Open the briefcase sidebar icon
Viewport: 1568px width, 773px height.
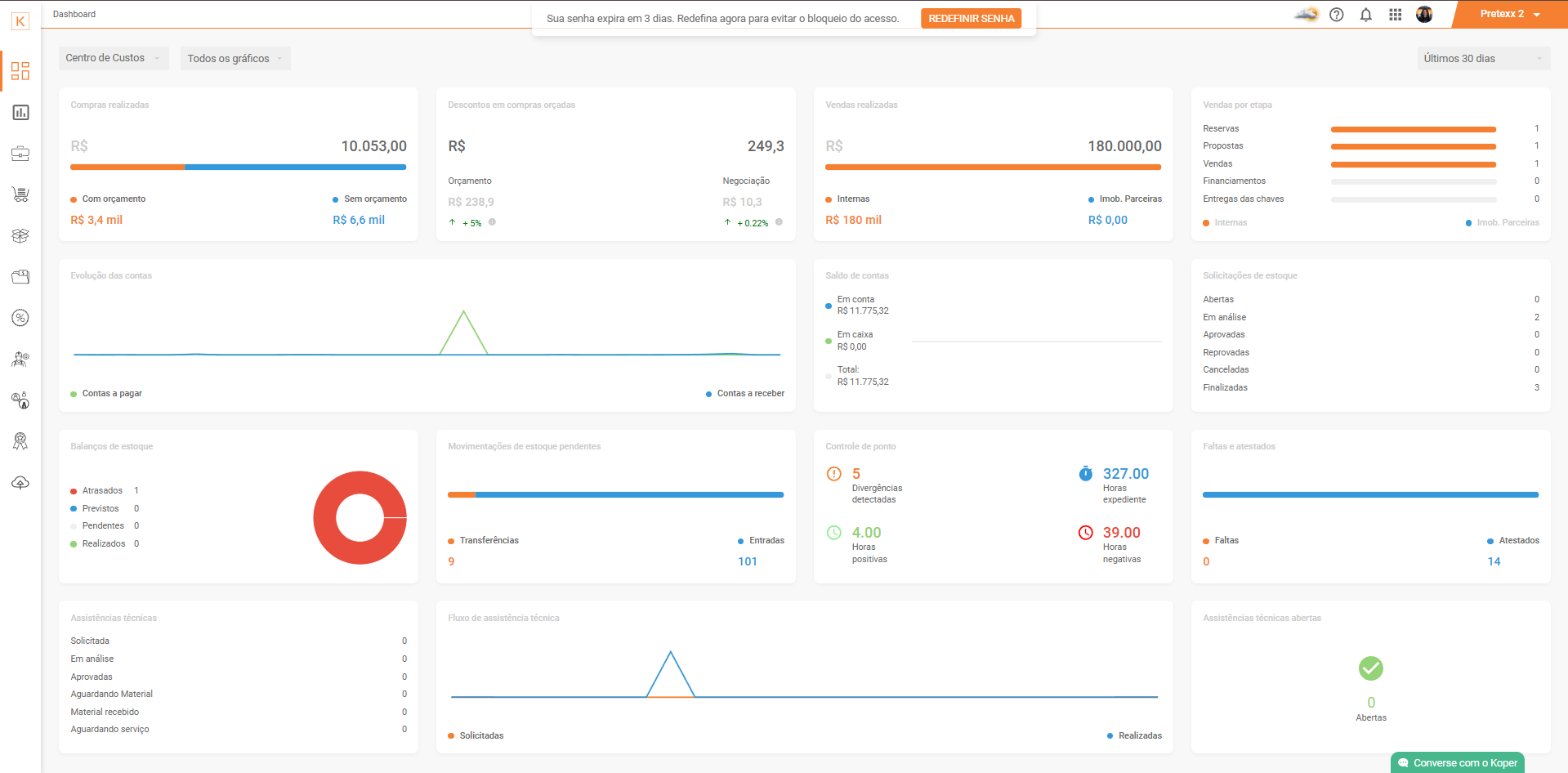pyautogui.click(x=20, y=153)
